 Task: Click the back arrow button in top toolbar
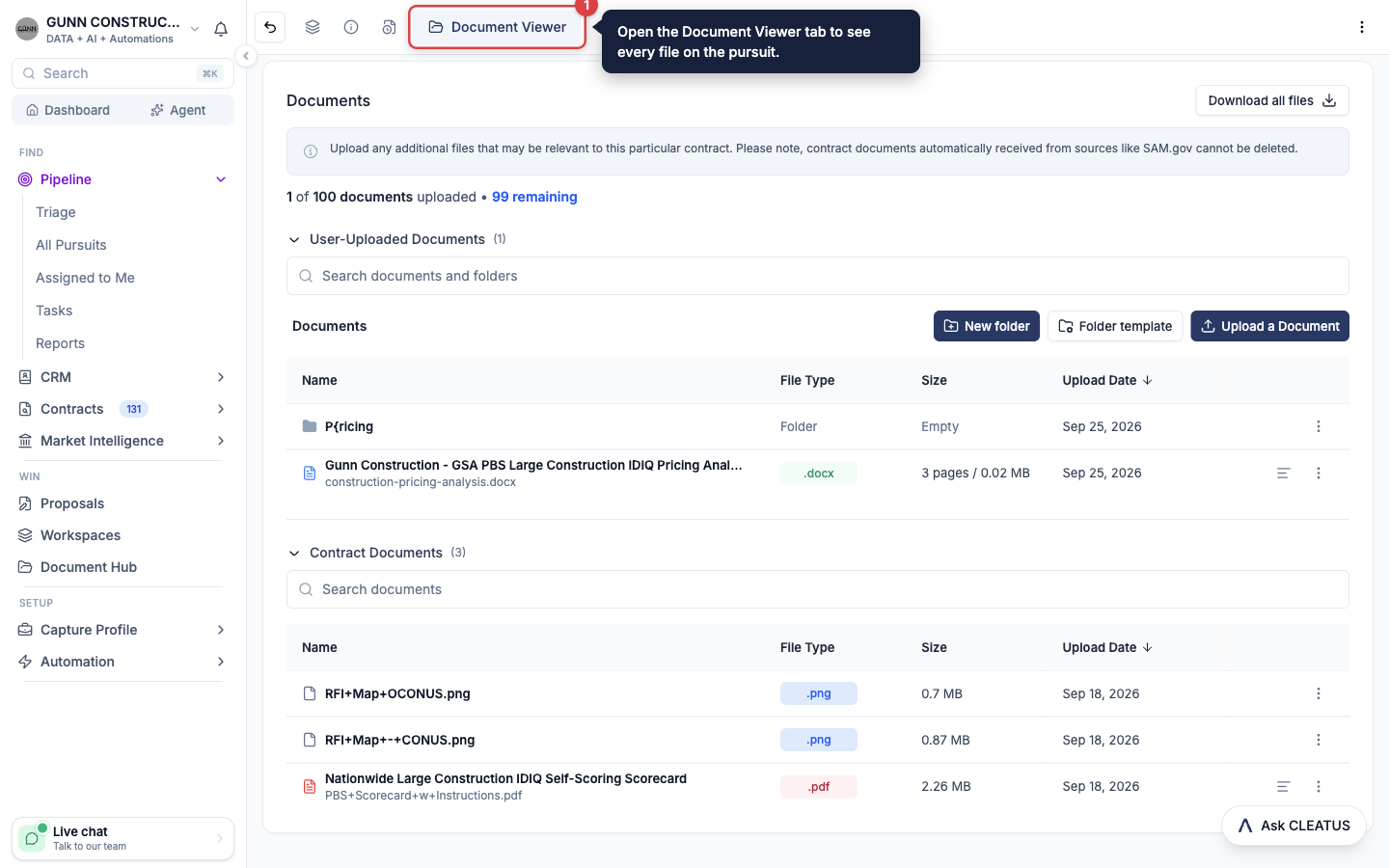pyautogui.click(x=270, y=27)
